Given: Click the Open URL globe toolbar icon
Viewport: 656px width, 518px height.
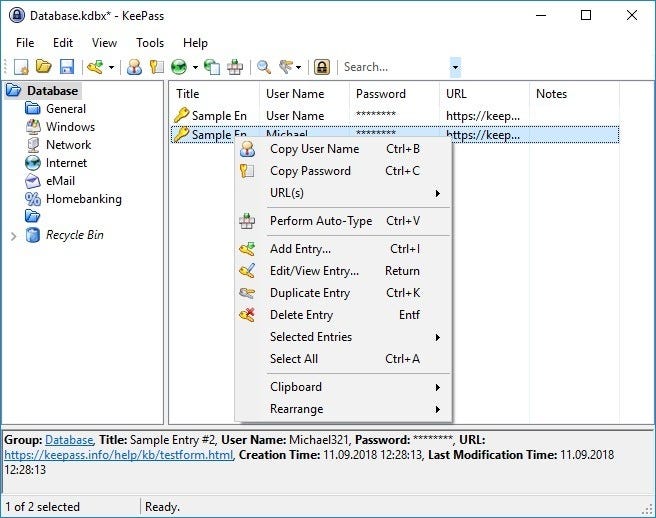Looking at the screenshot, I should pos(179,67).
